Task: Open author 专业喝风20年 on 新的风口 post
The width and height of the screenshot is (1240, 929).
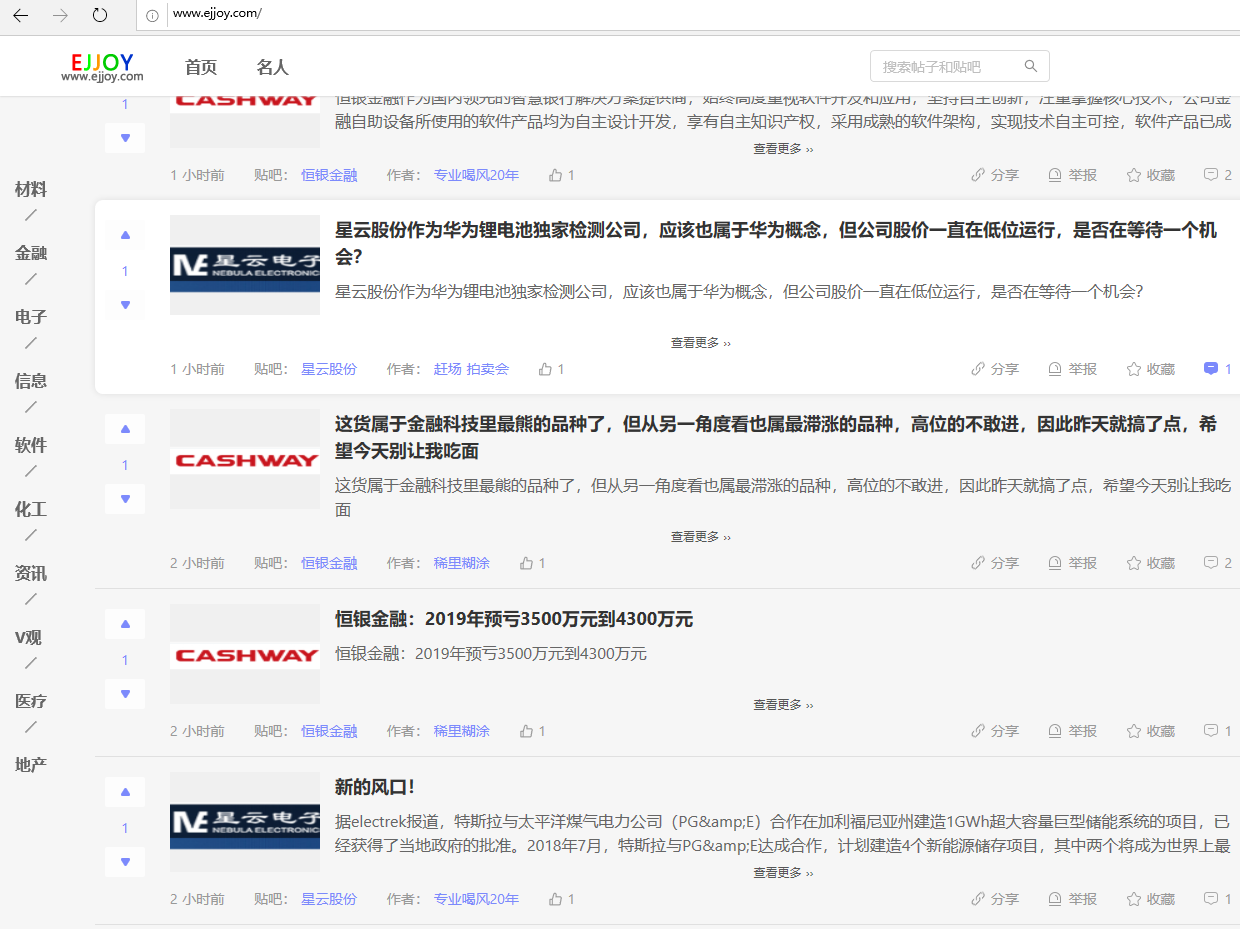Action: pos(476,899)
